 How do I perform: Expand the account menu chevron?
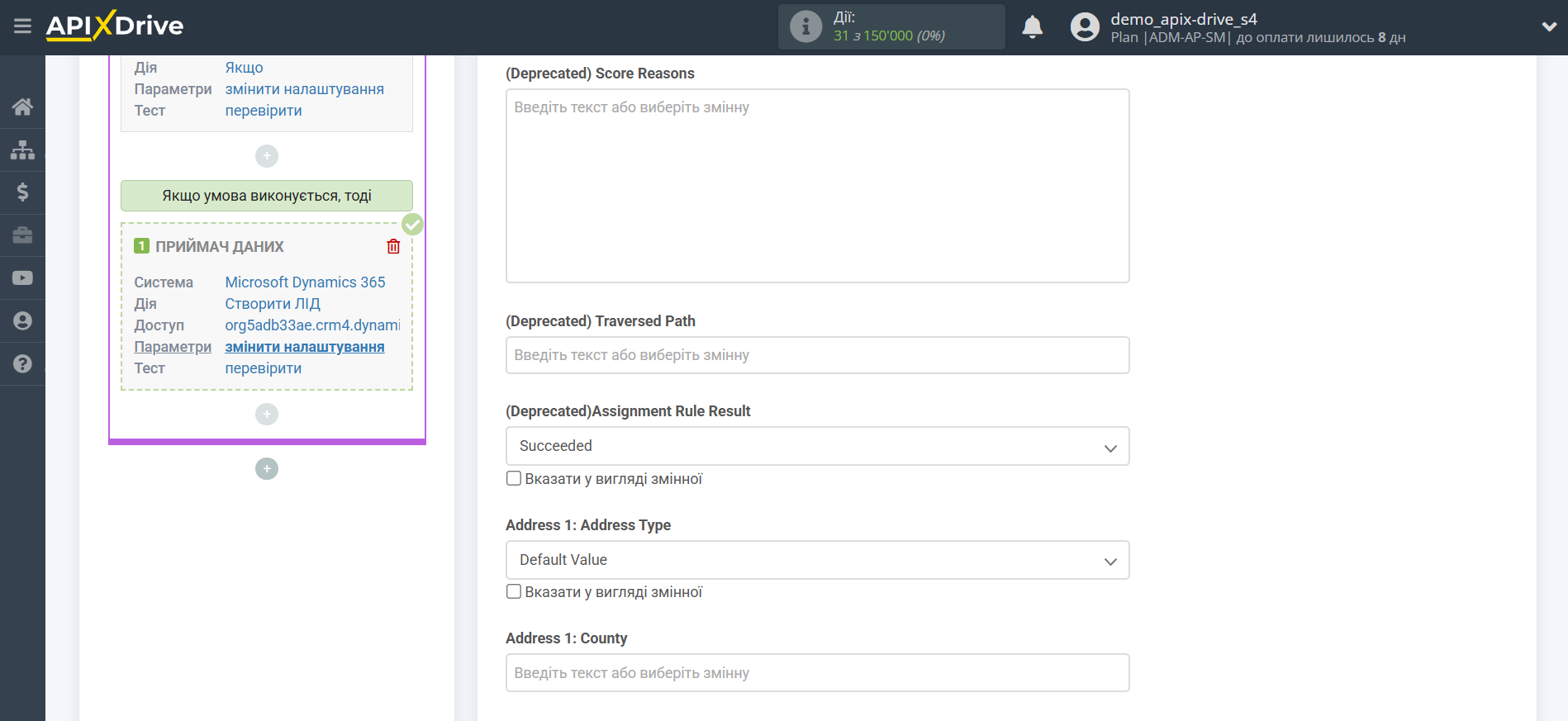[x=1549, y=26]
